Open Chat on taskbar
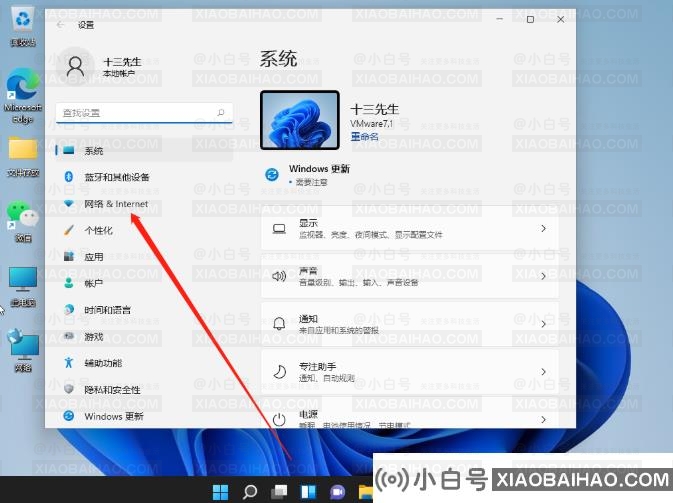673x503 pixels. point(337,492)
